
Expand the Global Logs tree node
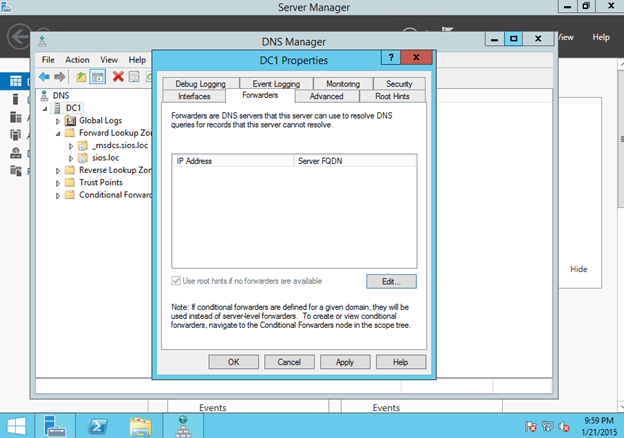coord(58,120)
